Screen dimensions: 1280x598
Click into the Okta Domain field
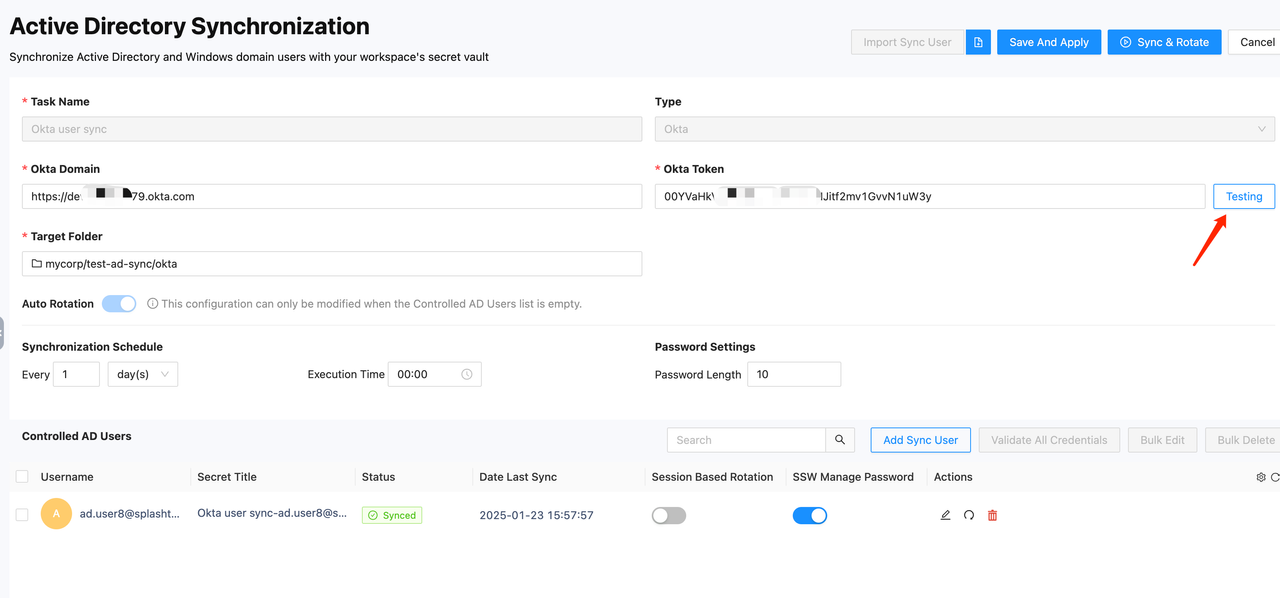point(332,196)
